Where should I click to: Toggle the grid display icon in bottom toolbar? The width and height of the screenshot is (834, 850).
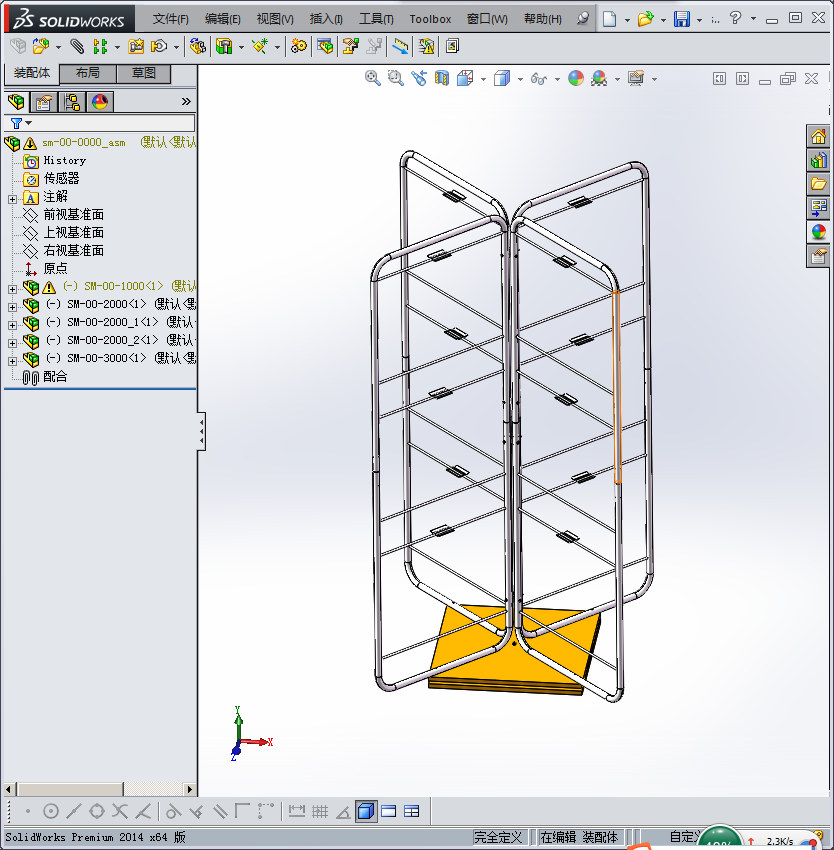click(320, 811)
